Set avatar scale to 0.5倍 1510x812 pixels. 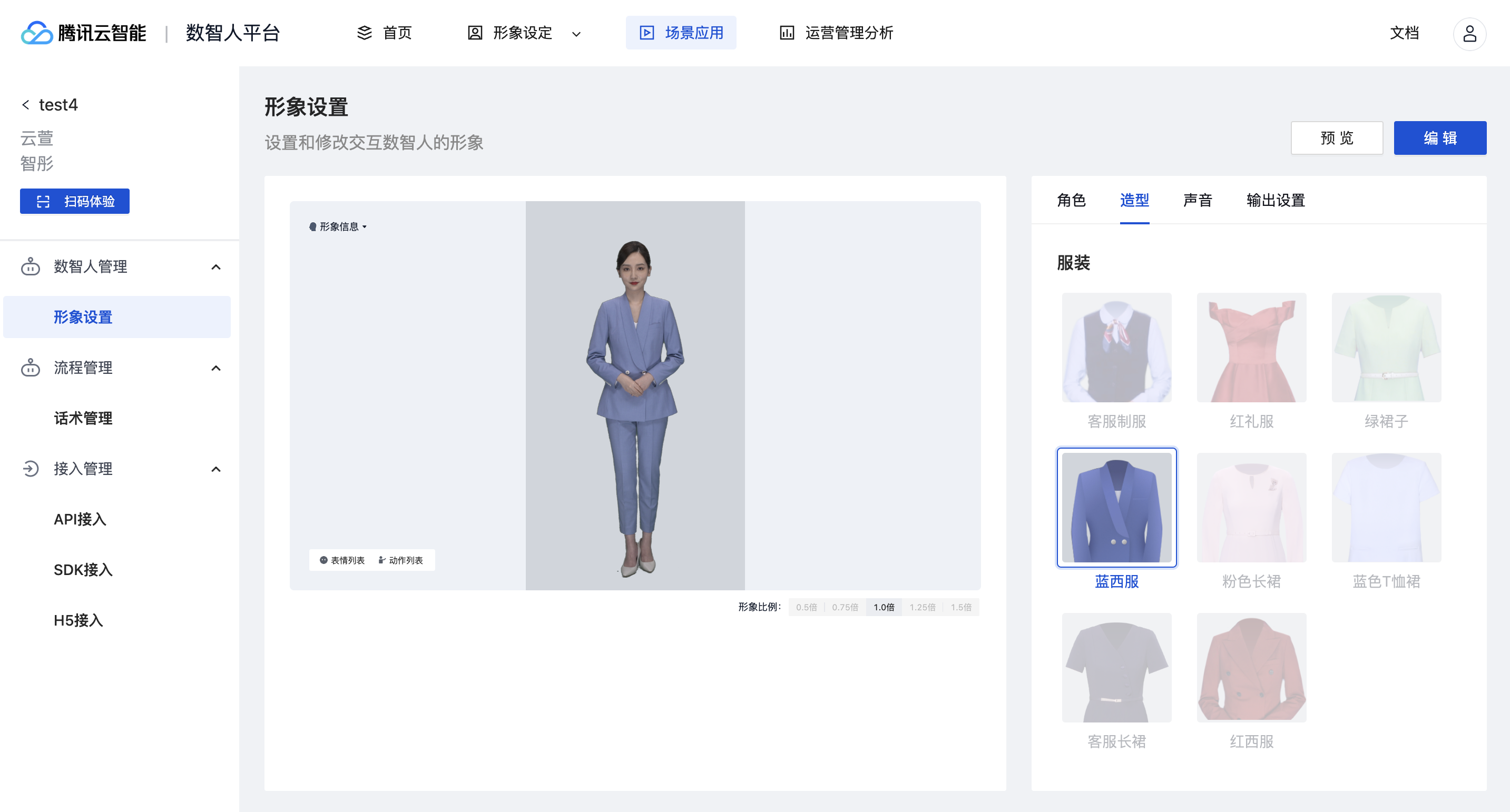806,607
